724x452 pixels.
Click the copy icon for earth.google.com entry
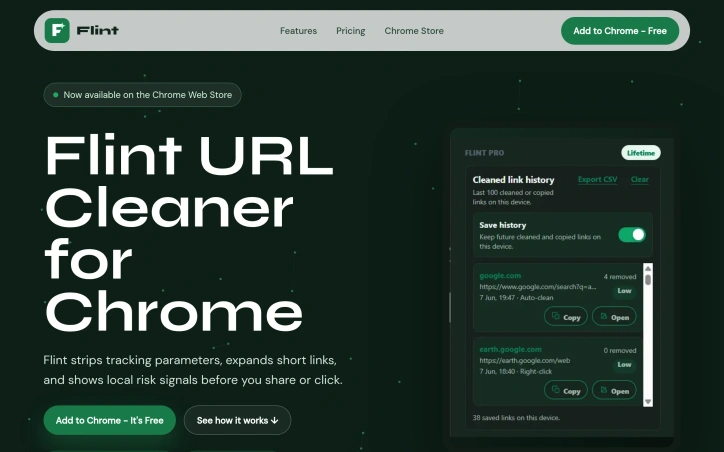[556, 390]
